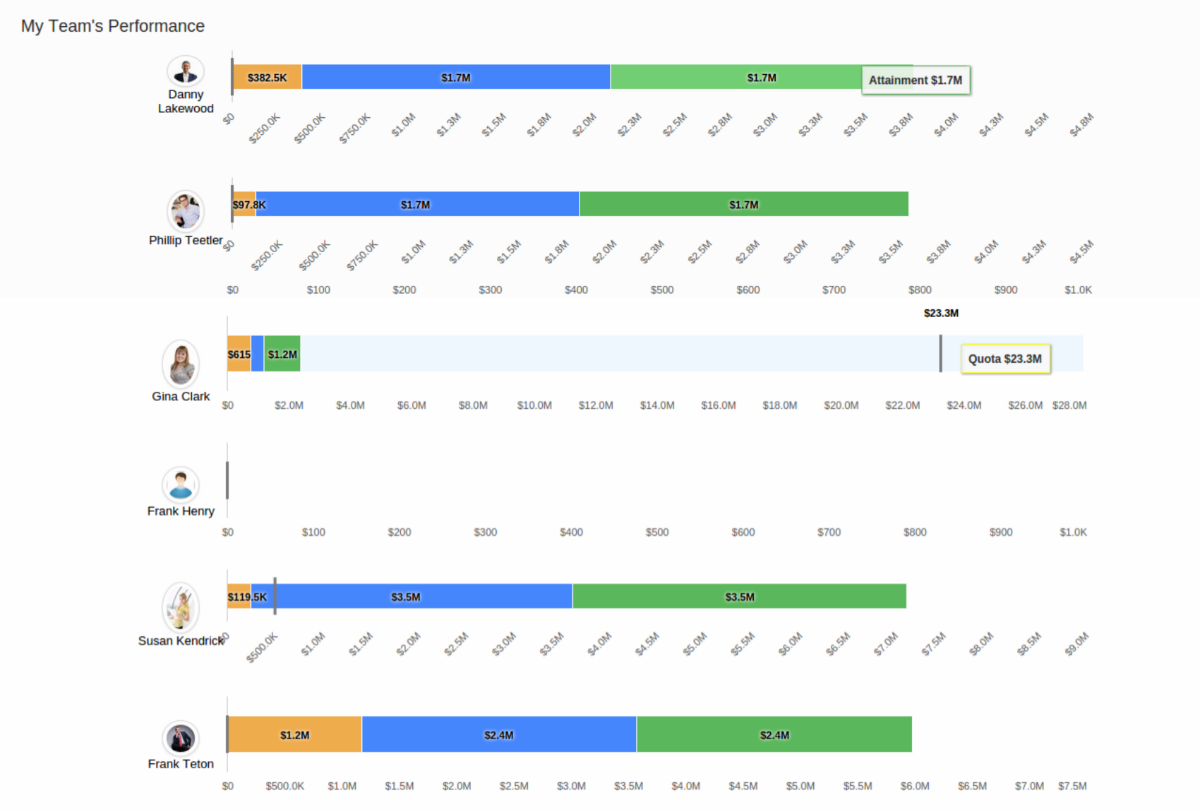Click Susan Kendrick's green $3.5M bar segment

(x=739, y=596)
